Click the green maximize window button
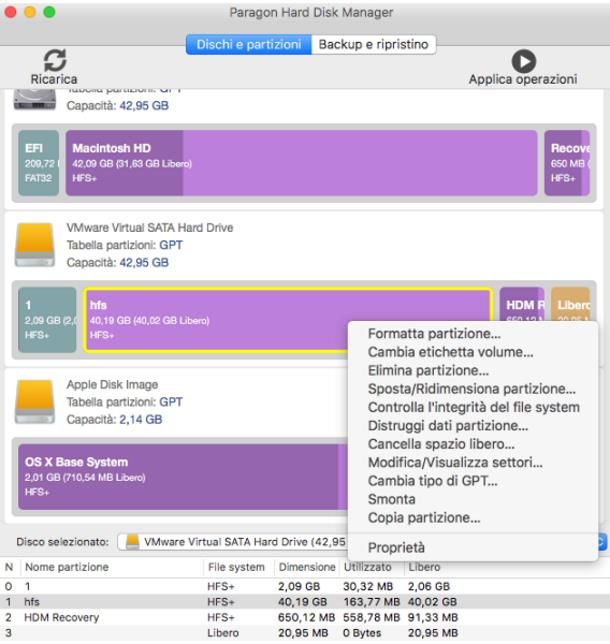Screen dimensions: 610x644 (x=49, y=12)
